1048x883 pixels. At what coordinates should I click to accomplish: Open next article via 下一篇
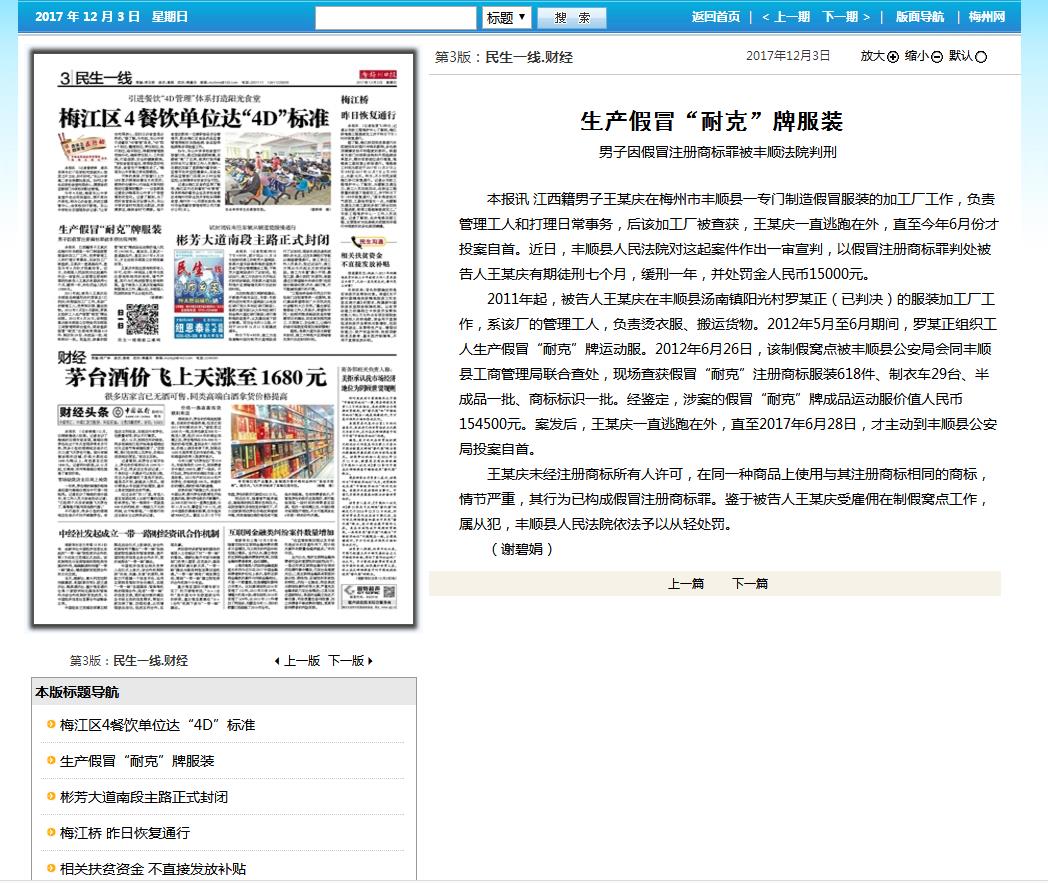750,584
